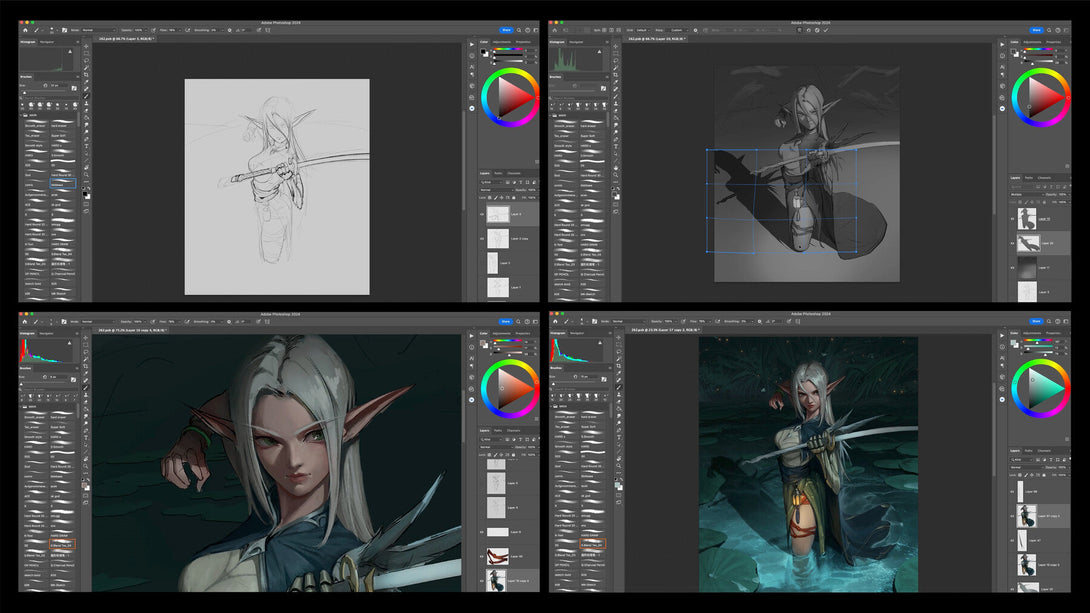Toggle eye for Layer 47 in bottom-right window

point(1012,540)
